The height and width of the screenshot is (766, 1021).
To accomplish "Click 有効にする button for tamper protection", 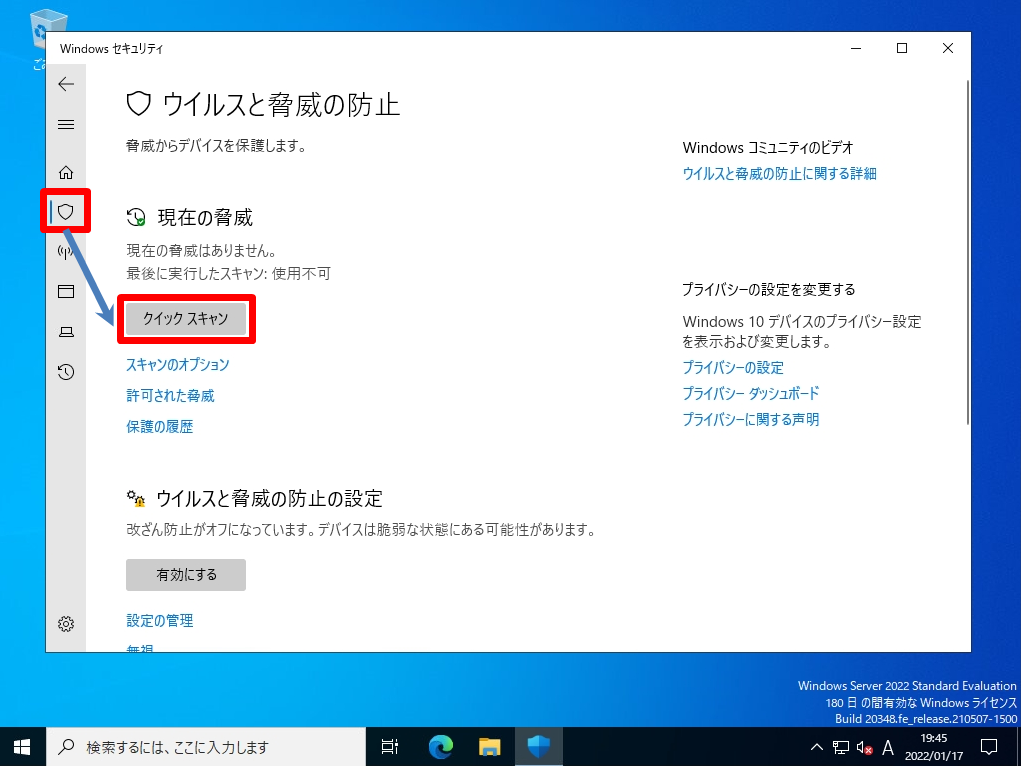I will pyautogui.click(x=186, y=575).
